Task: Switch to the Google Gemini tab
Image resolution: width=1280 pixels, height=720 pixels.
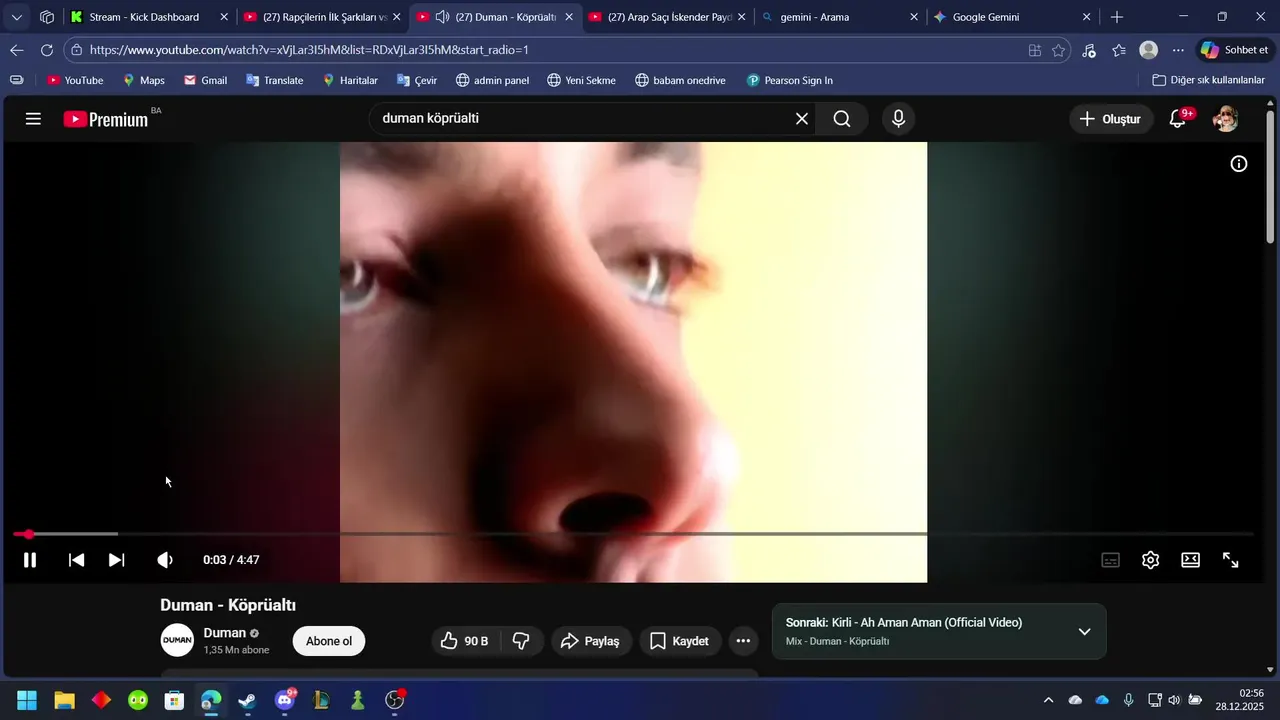Action: 1012,17
